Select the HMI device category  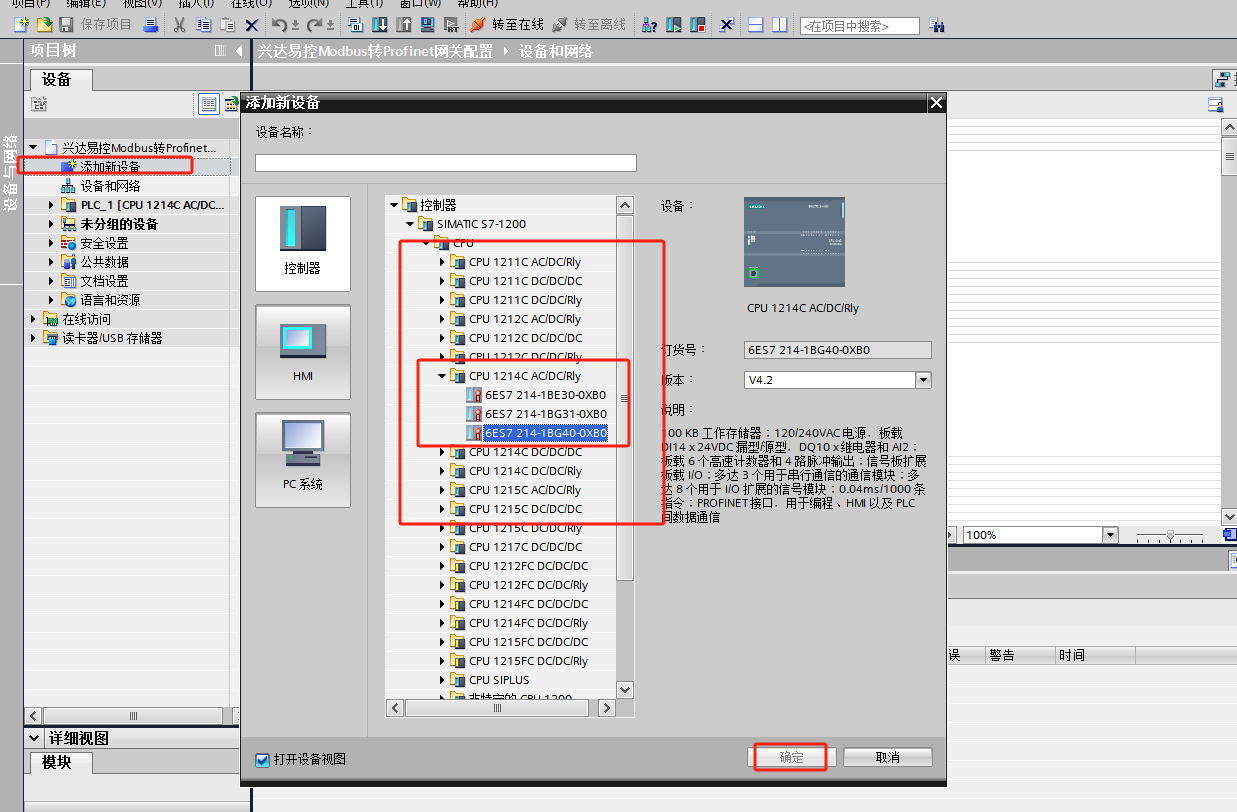pyautogui.click(x=302, y=351)
